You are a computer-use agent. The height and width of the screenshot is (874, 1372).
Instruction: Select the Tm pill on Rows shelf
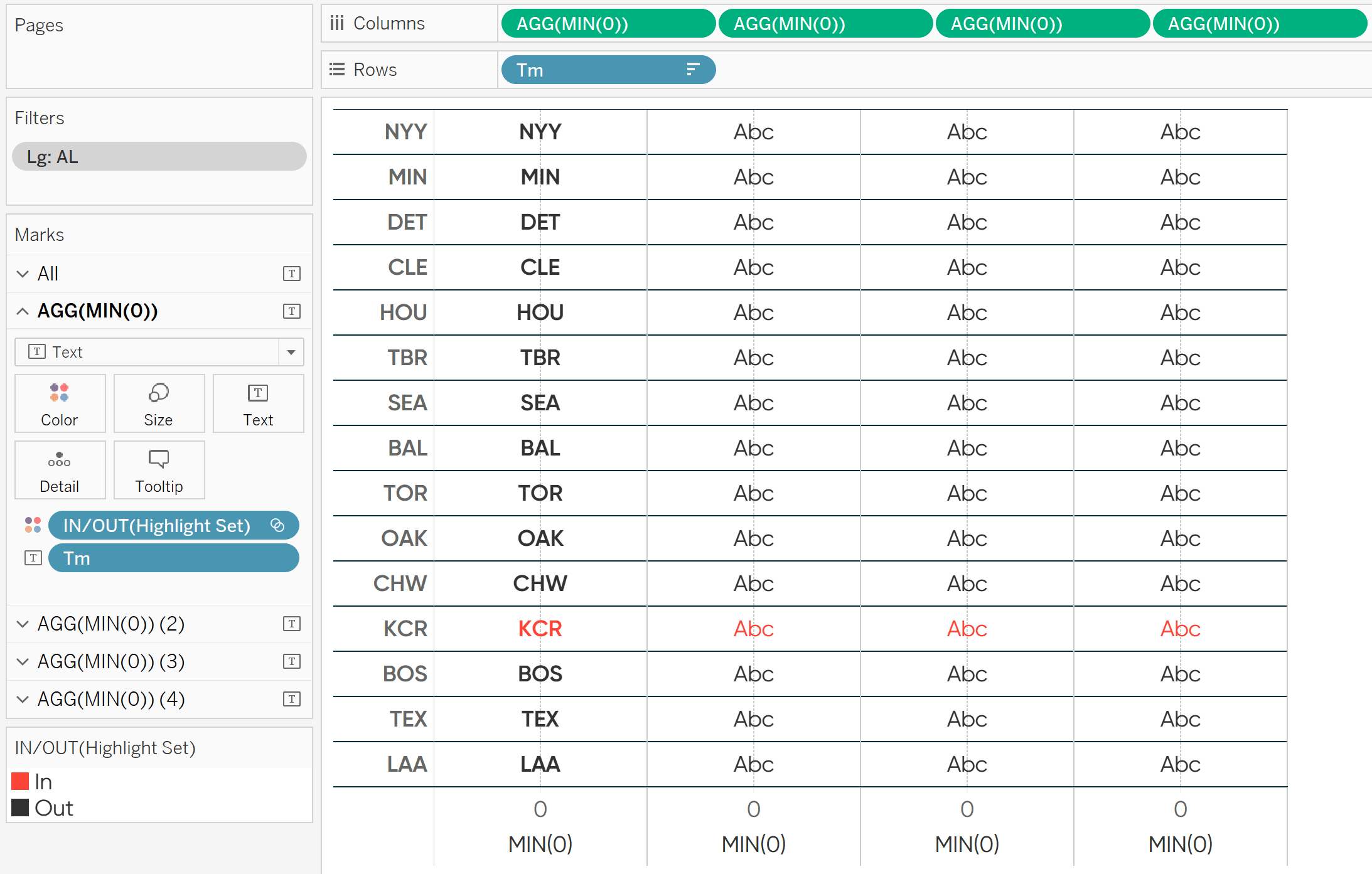(x=608, y=70)
